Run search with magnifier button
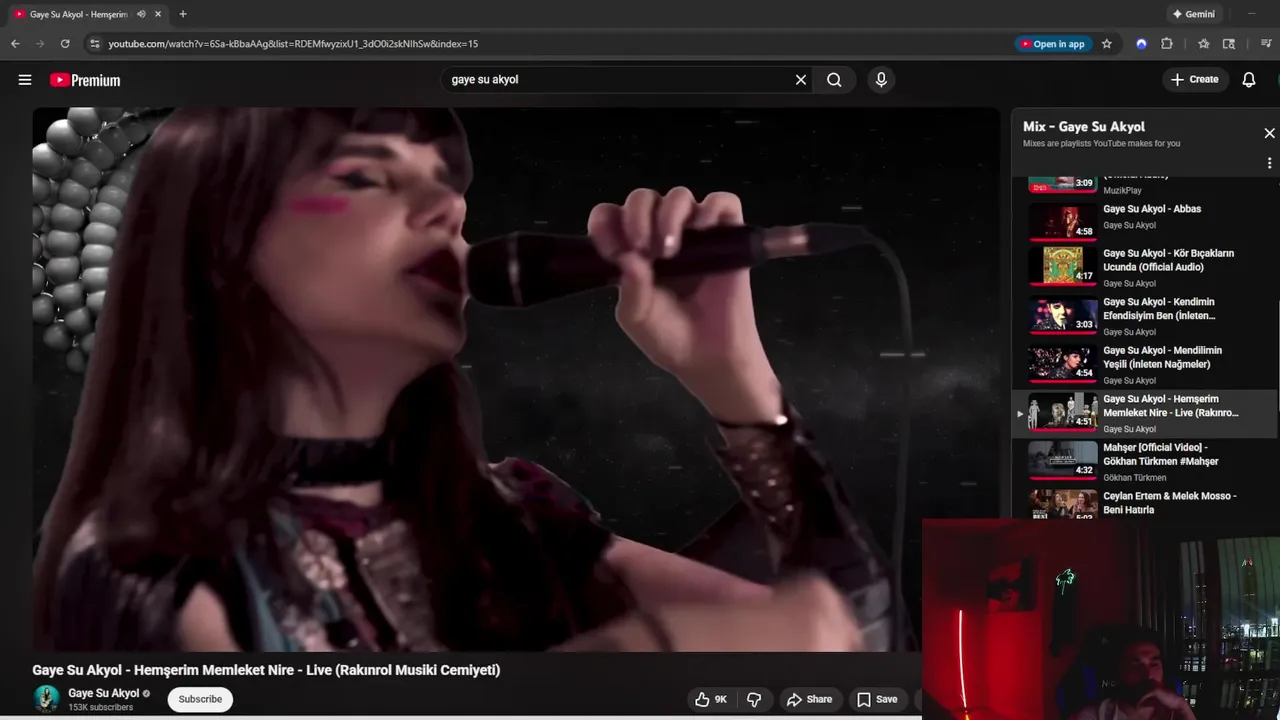1280x720 pixels. [x=834, y=80]
